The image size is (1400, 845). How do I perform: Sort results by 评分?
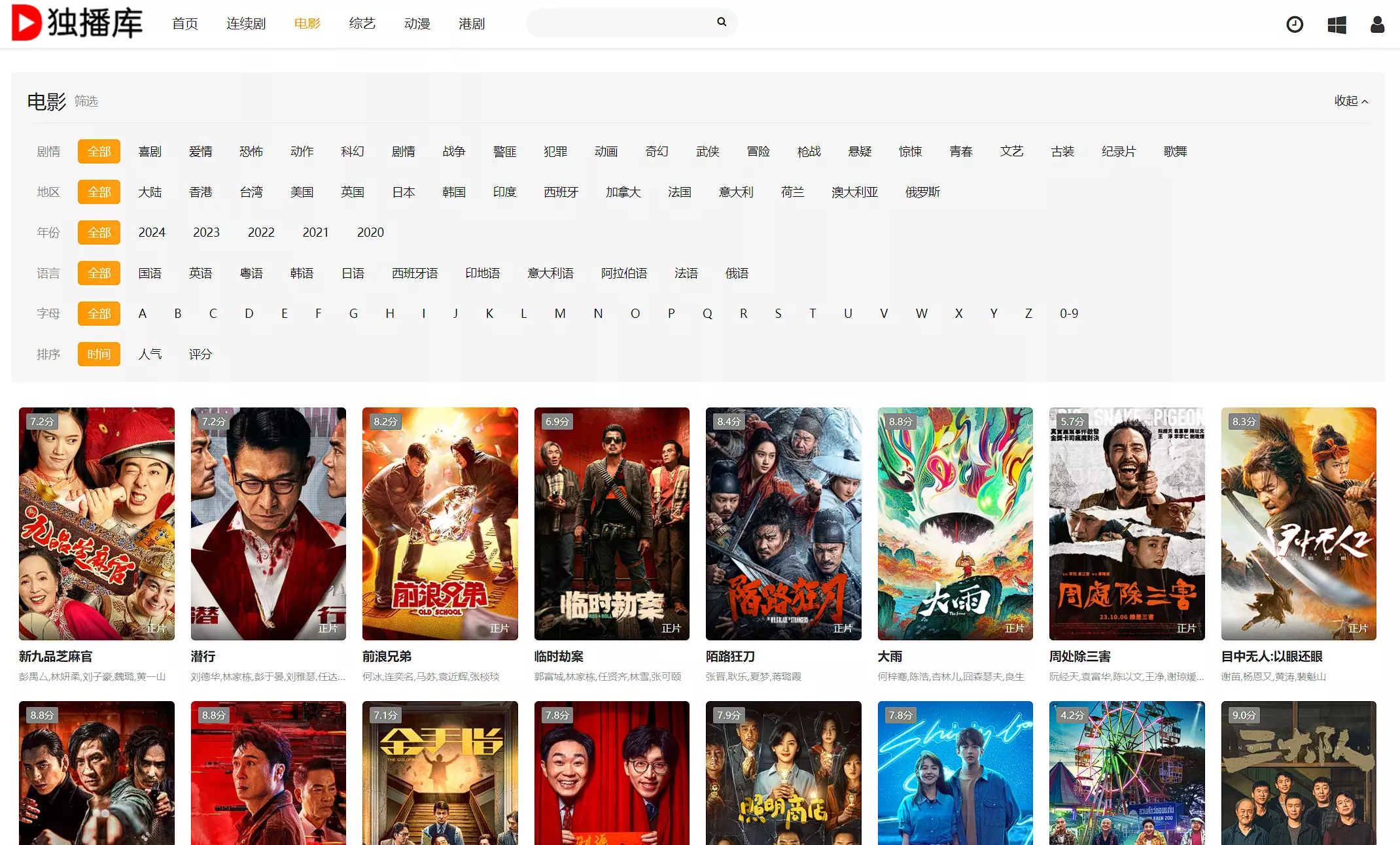coord(200,354)
